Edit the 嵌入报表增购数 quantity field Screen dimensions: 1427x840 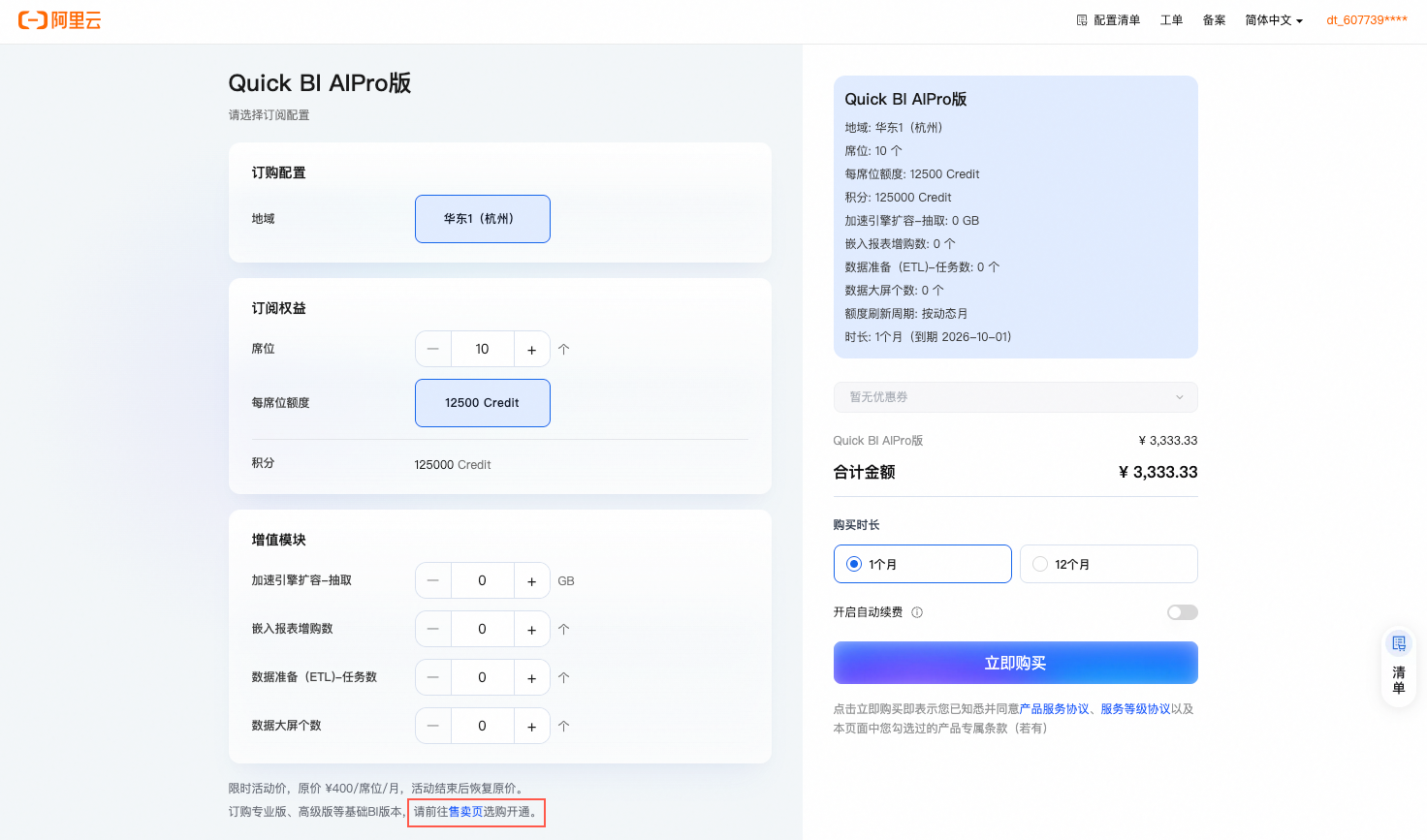[x=482, y=629]
